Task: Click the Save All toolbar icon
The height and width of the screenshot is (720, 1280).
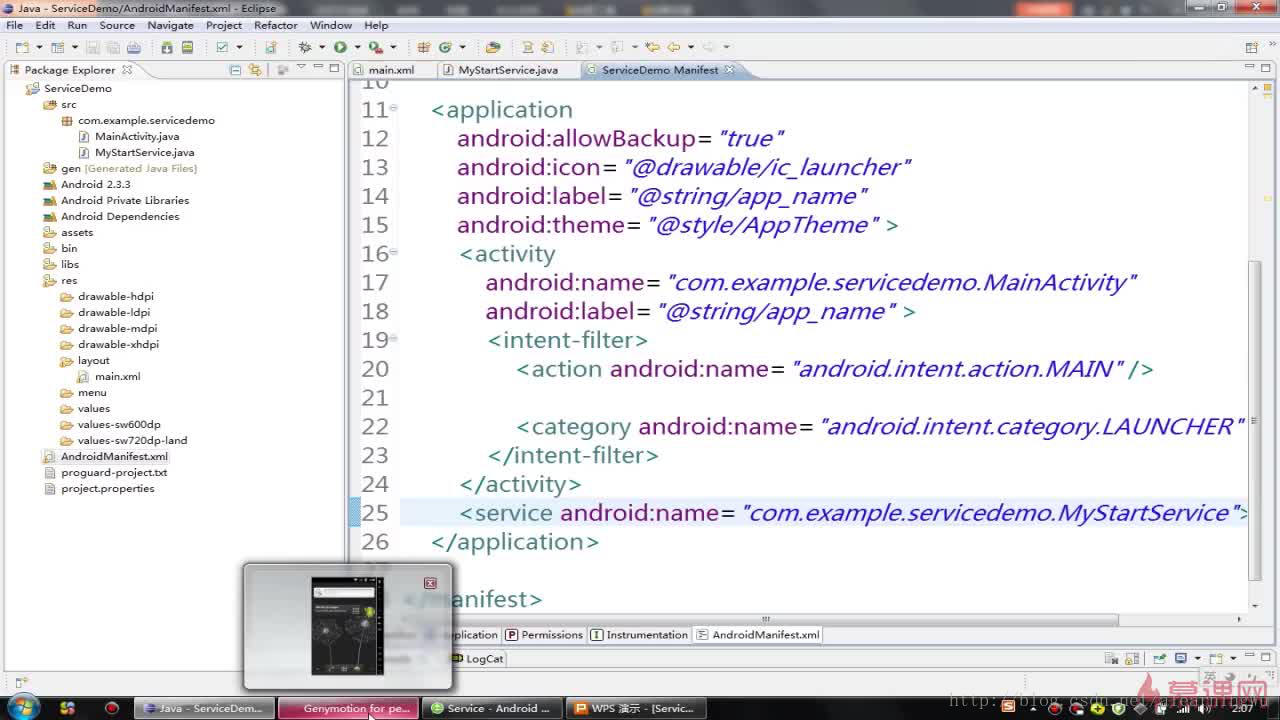Action: point(113,47)
